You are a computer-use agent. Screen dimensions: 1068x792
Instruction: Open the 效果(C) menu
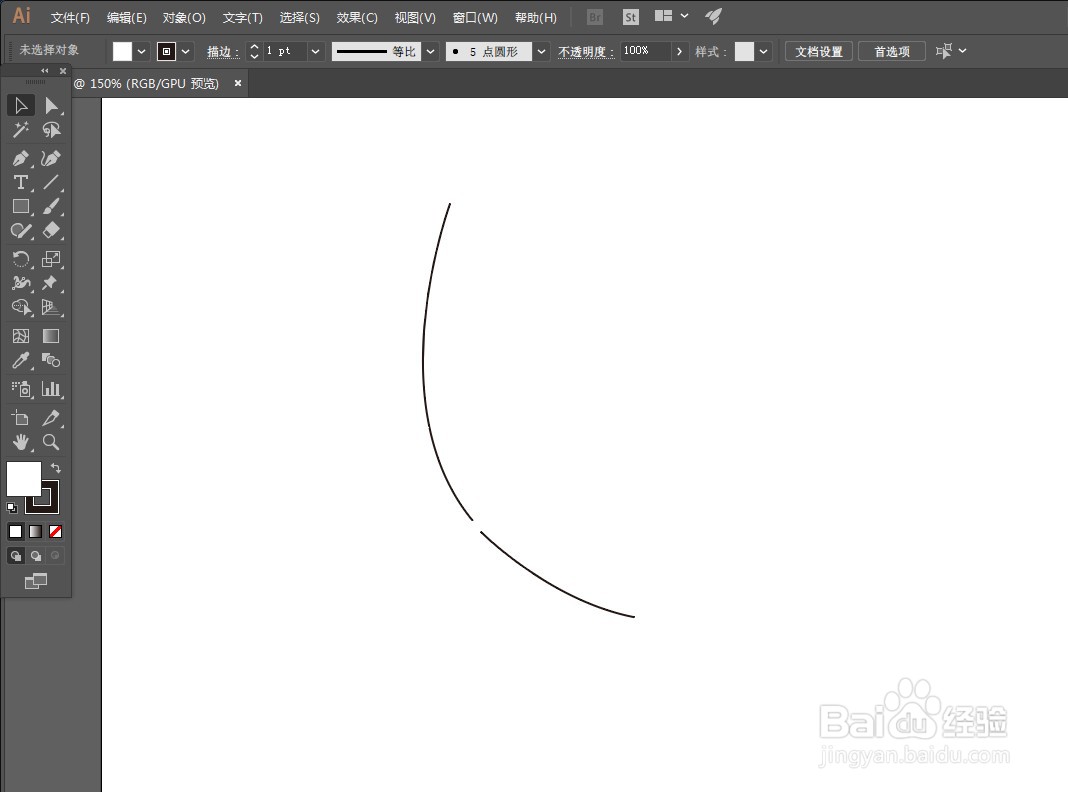357,18
